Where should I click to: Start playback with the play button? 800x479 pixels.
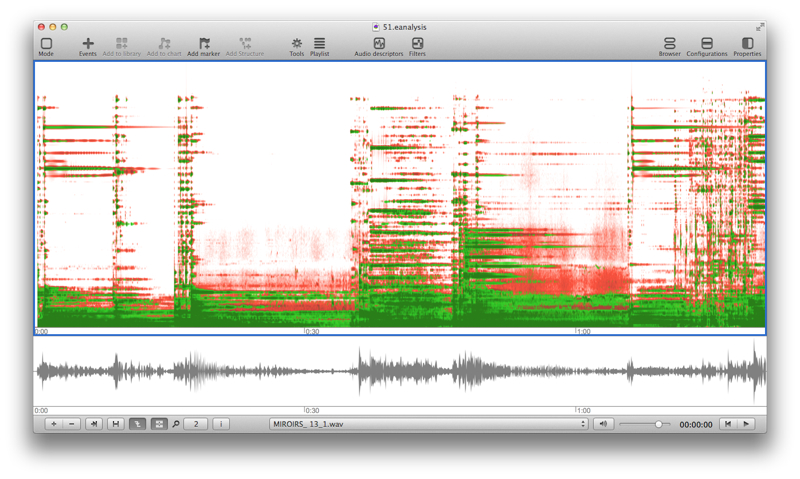[x=746, y=424]
